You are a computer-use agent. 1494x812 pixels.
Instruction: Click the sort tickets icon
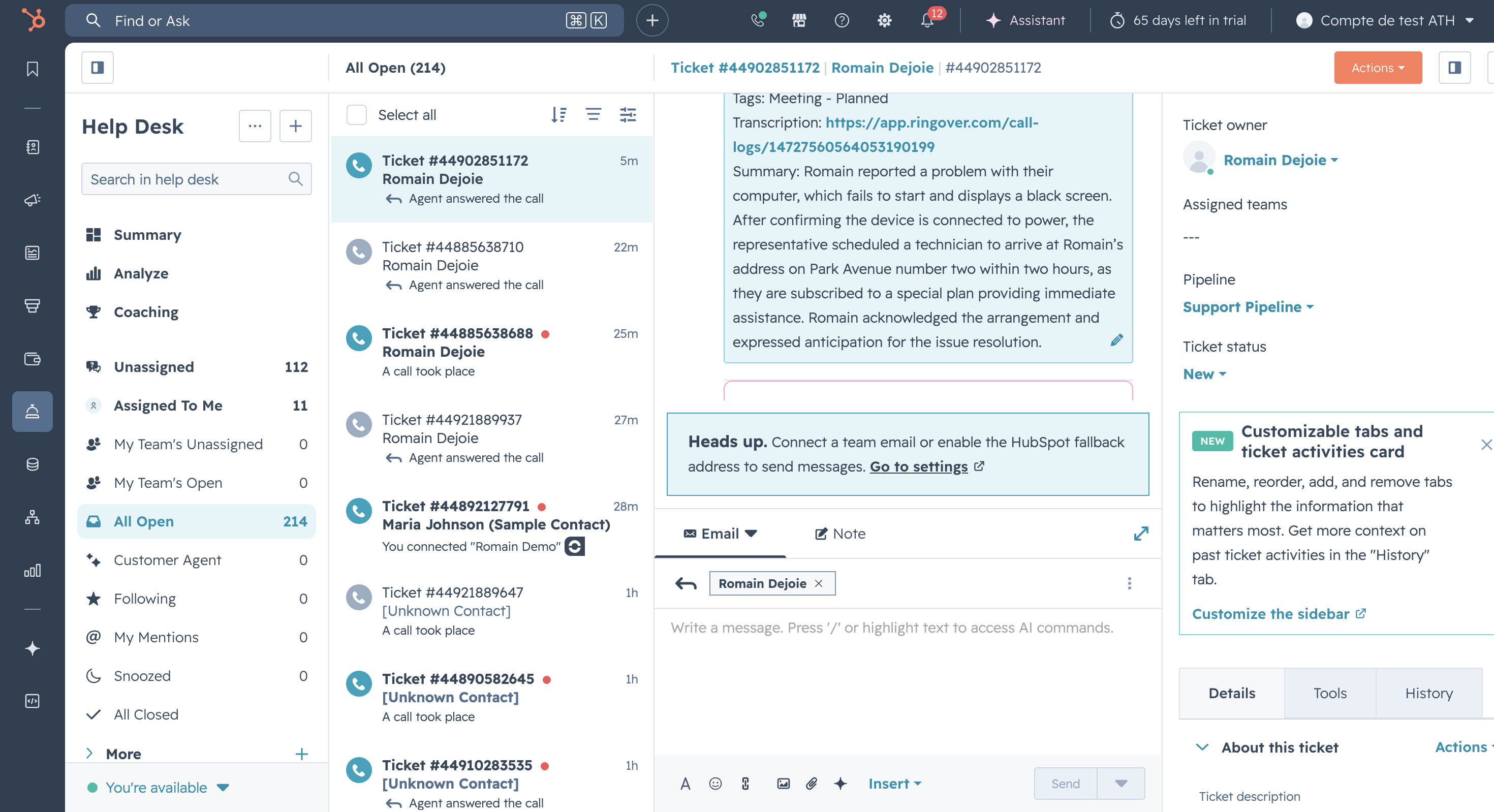pyautogui.click(x=558, y=114)
